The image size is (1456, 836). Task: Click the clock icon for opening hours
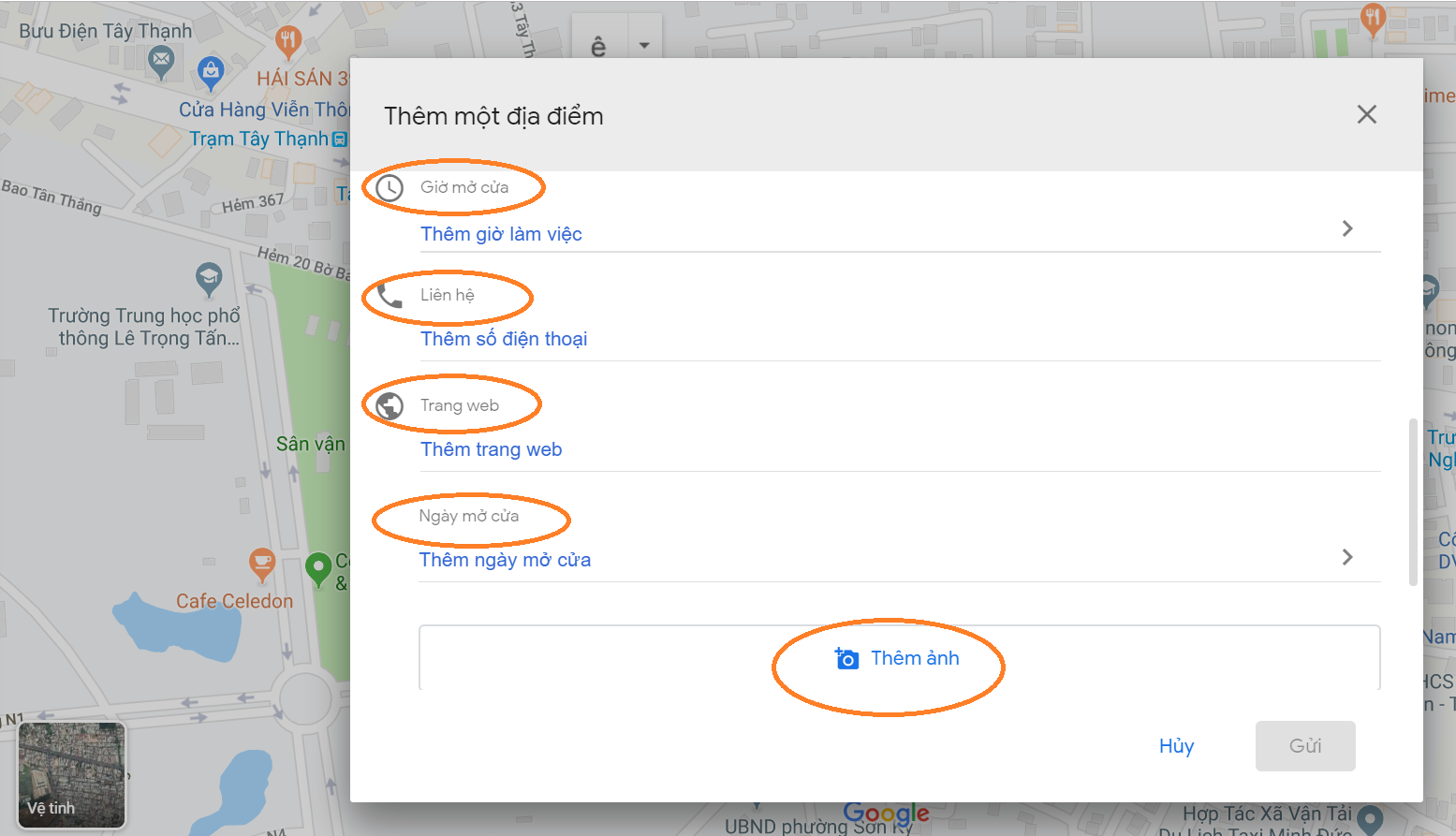(x=390, y=188)
